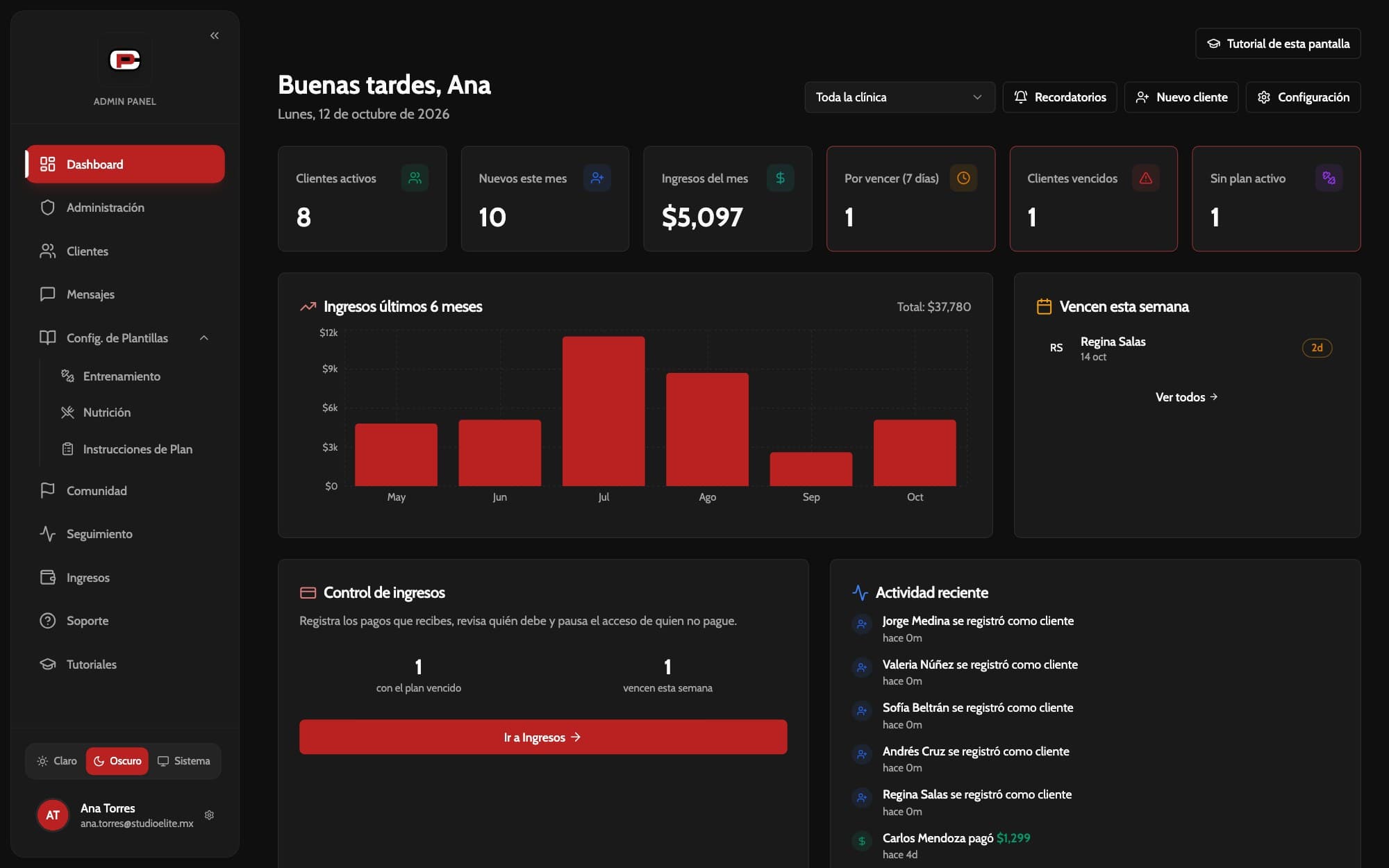Collapse the sidebar with double-chevron icon
This screenshot has height=868, width=1389.
215,35
